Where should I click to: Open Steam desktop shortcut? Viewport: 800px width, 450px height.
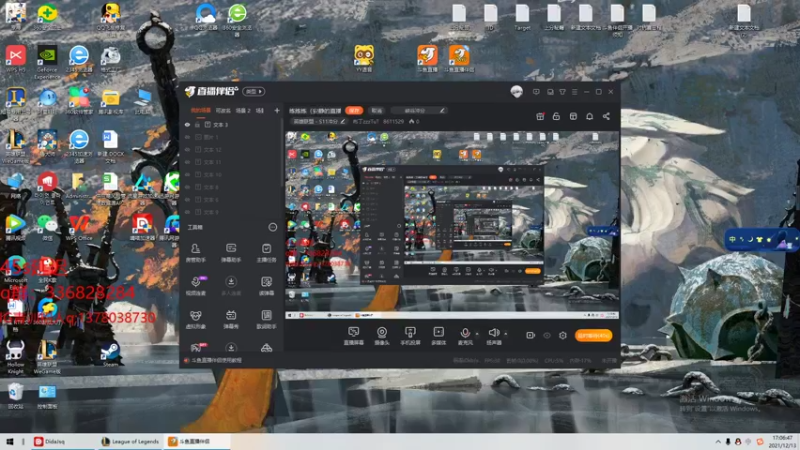tap(110, 355)
